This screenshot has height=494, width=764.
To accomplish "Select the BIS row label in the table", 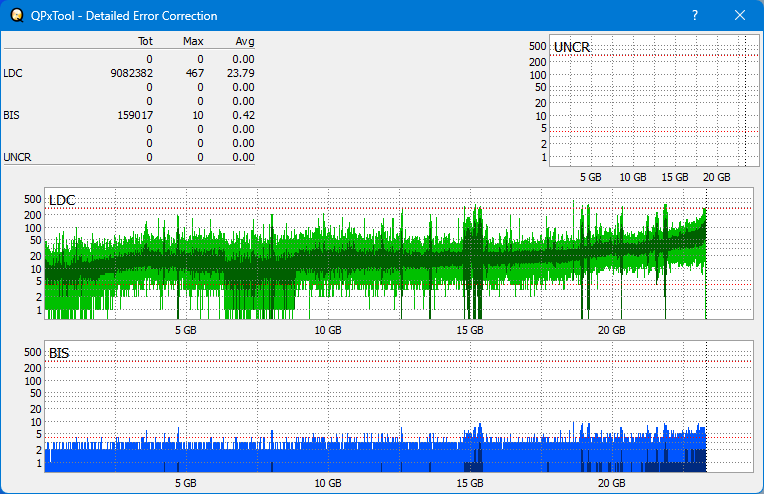I will [11, 115].
